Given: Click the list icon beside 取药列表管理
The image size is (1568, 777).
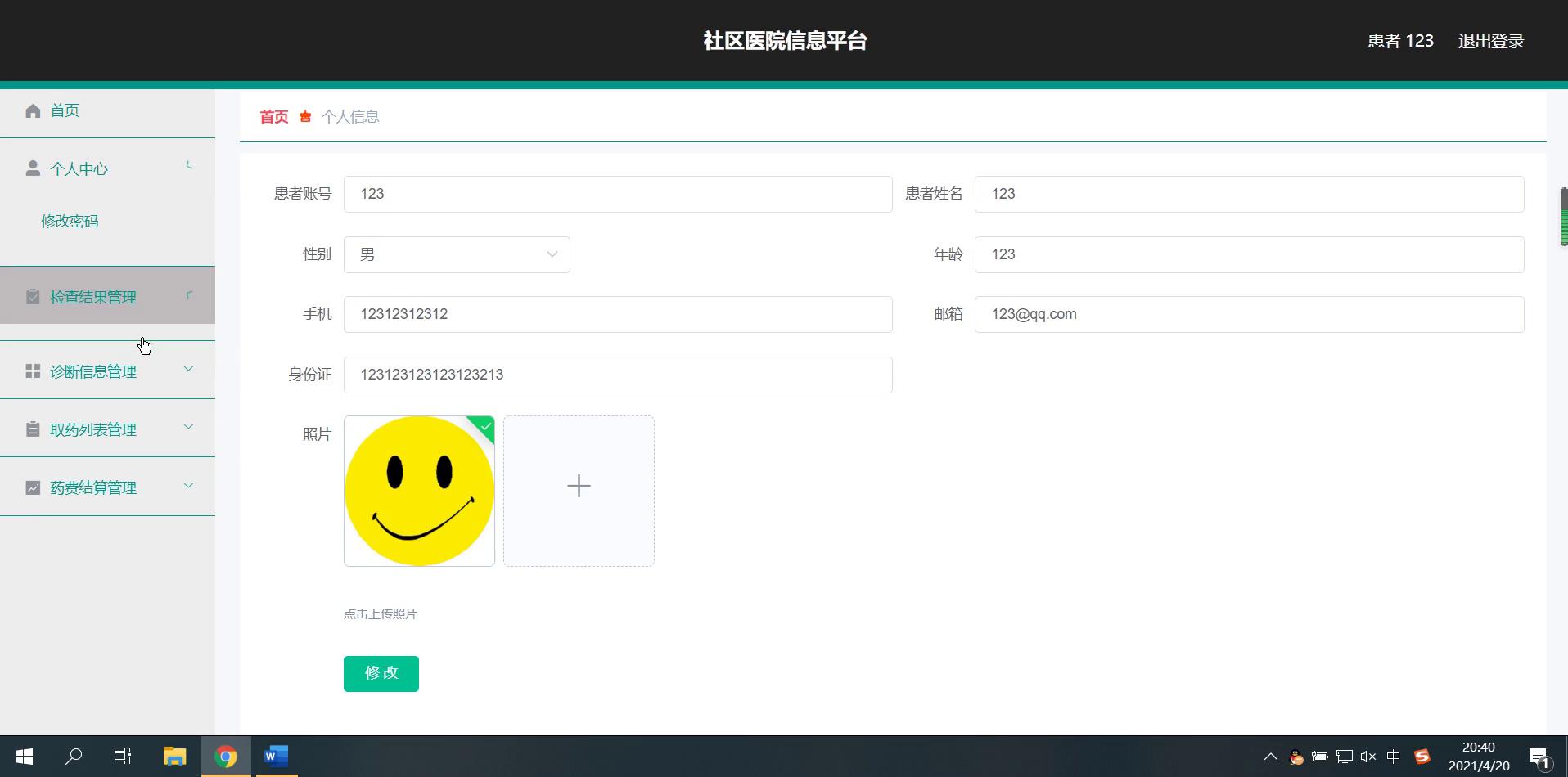Looking at the screenshot, I should point(33,429).
